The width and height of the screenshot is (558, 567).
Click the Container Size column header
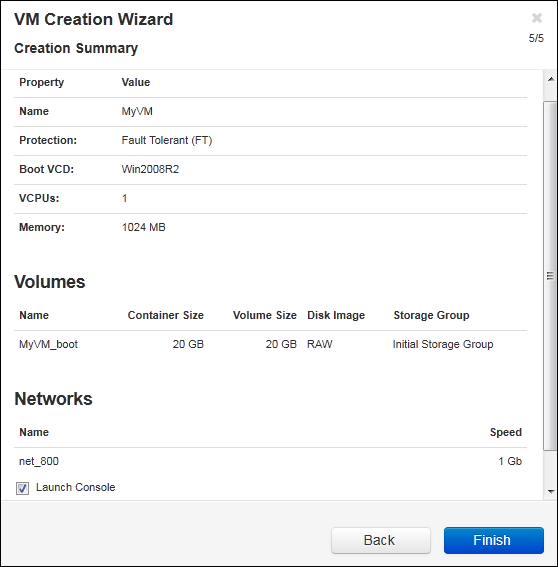[x=166, y=315]
